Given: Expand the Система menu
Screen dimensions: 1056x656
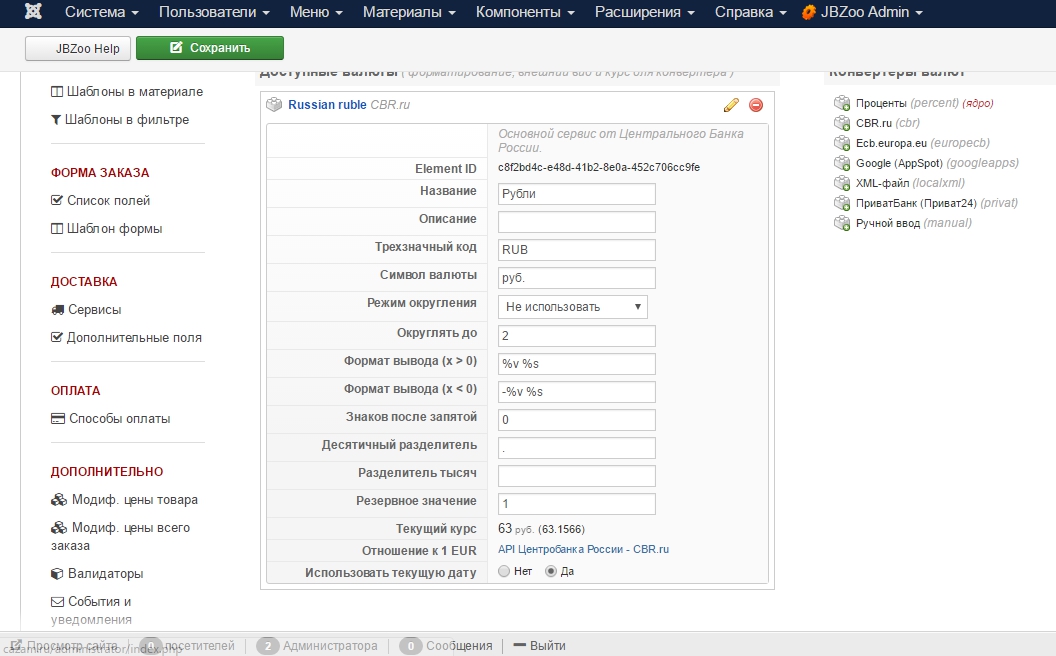Looking at the screenshot, I should pyautogui.click(x=101, y=13).
